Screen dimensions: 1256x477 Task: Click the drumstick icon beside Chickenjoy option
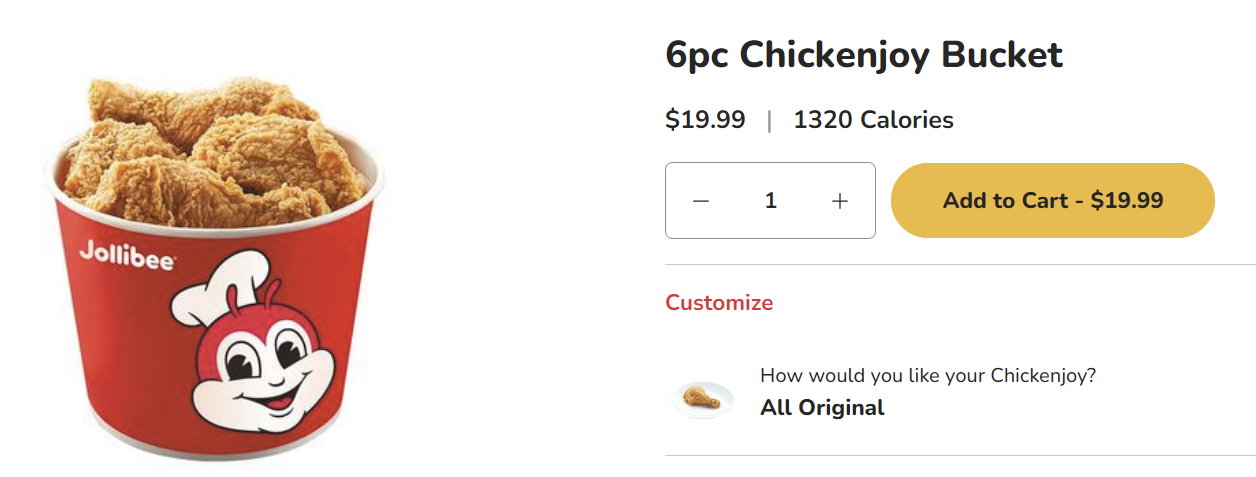click(701, 398)
